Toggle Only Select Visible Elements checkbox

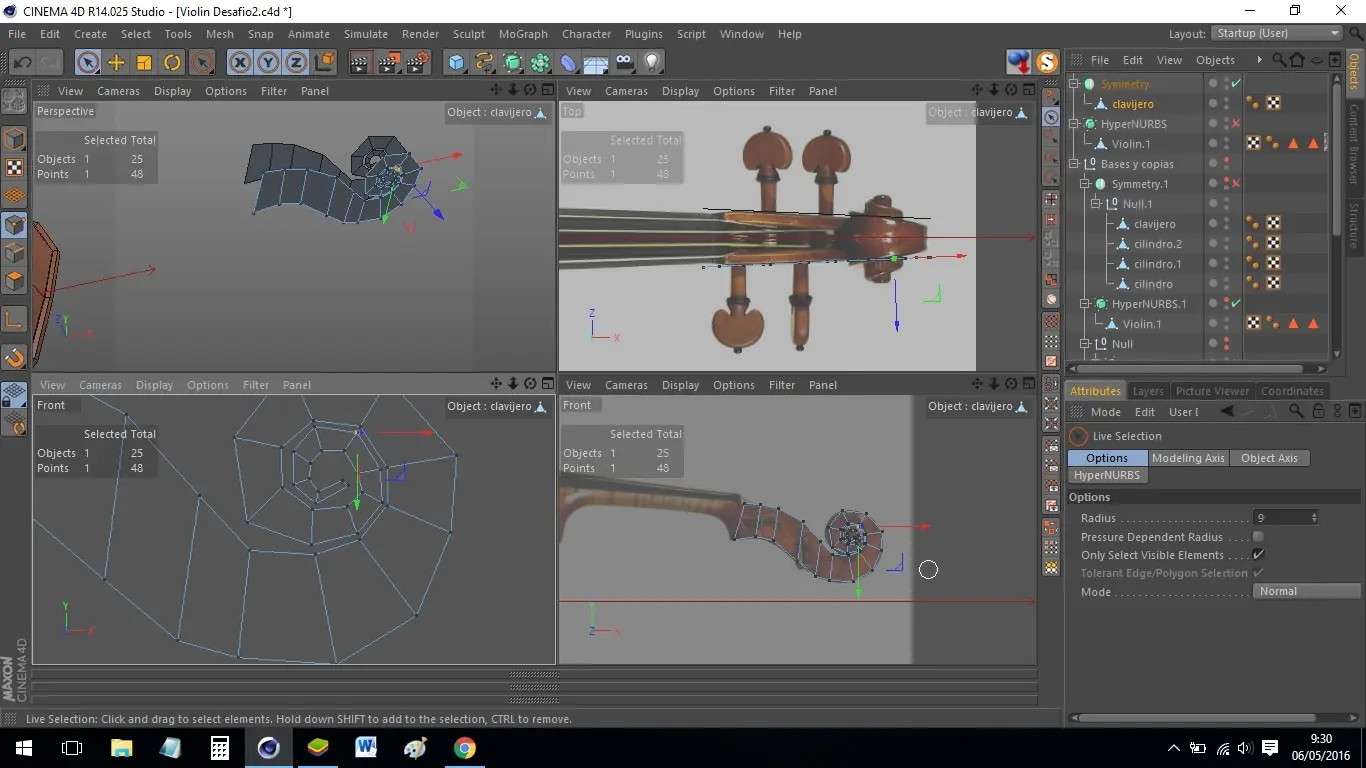(1258, 555)
